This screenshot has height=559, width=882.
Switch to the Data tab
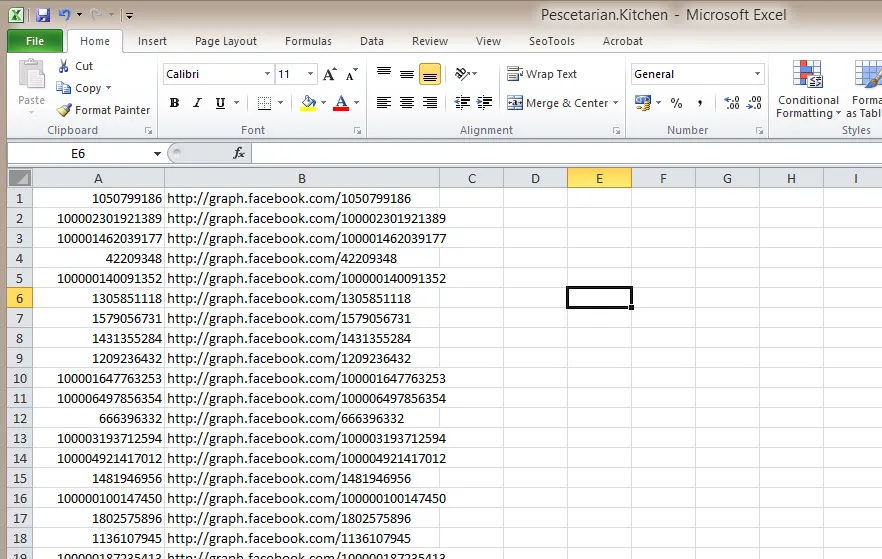coord(372,41)
